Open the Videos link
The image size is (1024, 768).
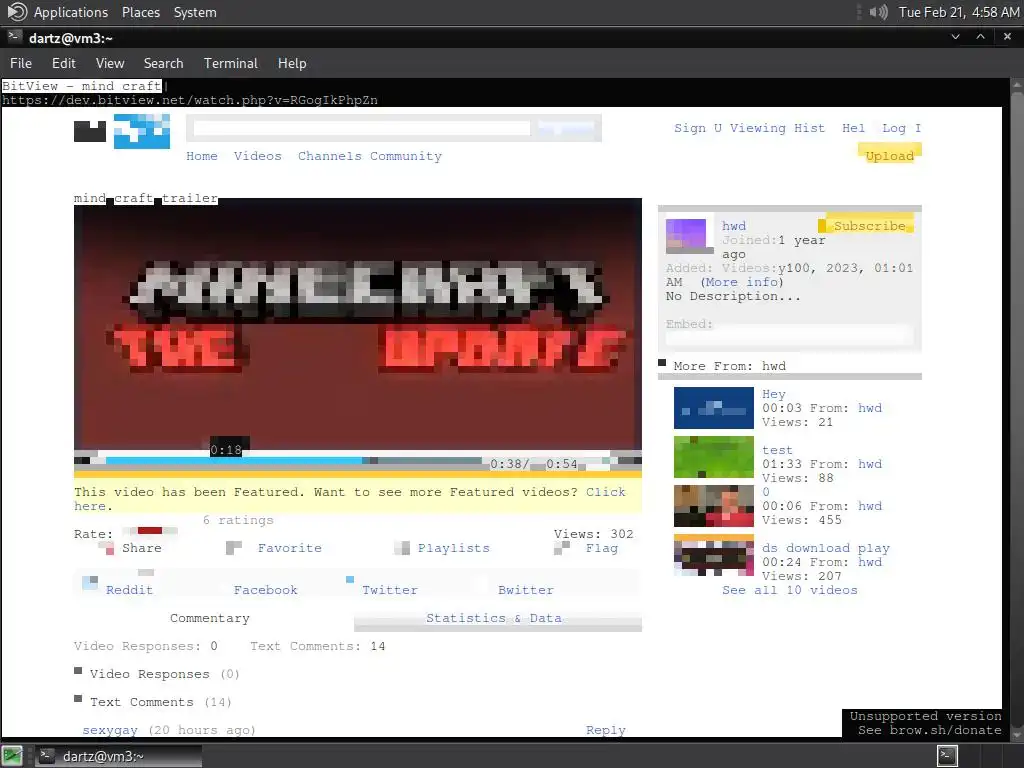coord(258,156)
